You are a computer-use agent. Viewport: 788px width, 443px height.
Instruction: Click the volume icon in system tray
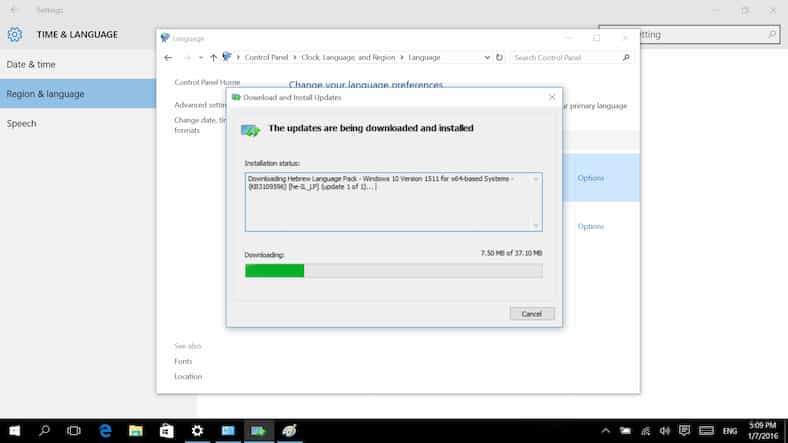click(666, 431)
